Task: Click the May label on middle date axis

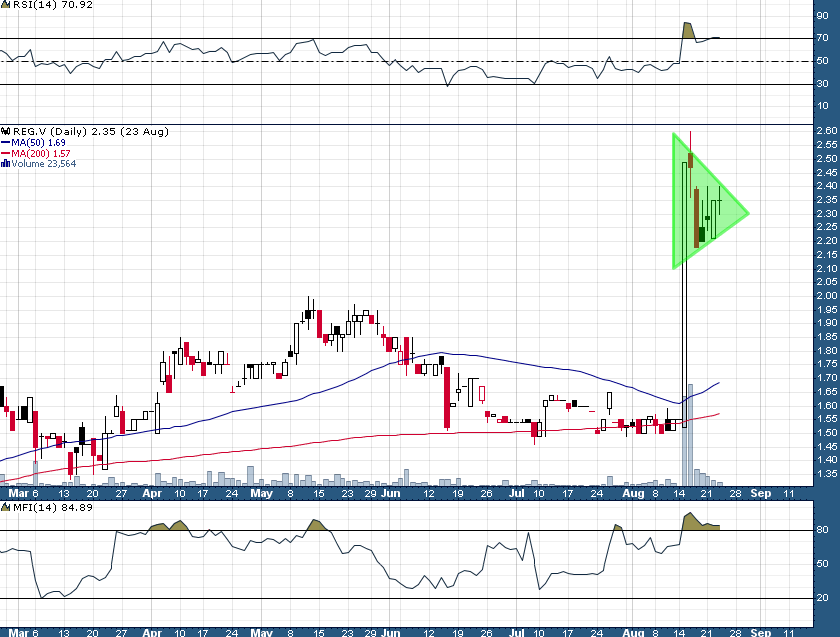Action: coord(260,492)
